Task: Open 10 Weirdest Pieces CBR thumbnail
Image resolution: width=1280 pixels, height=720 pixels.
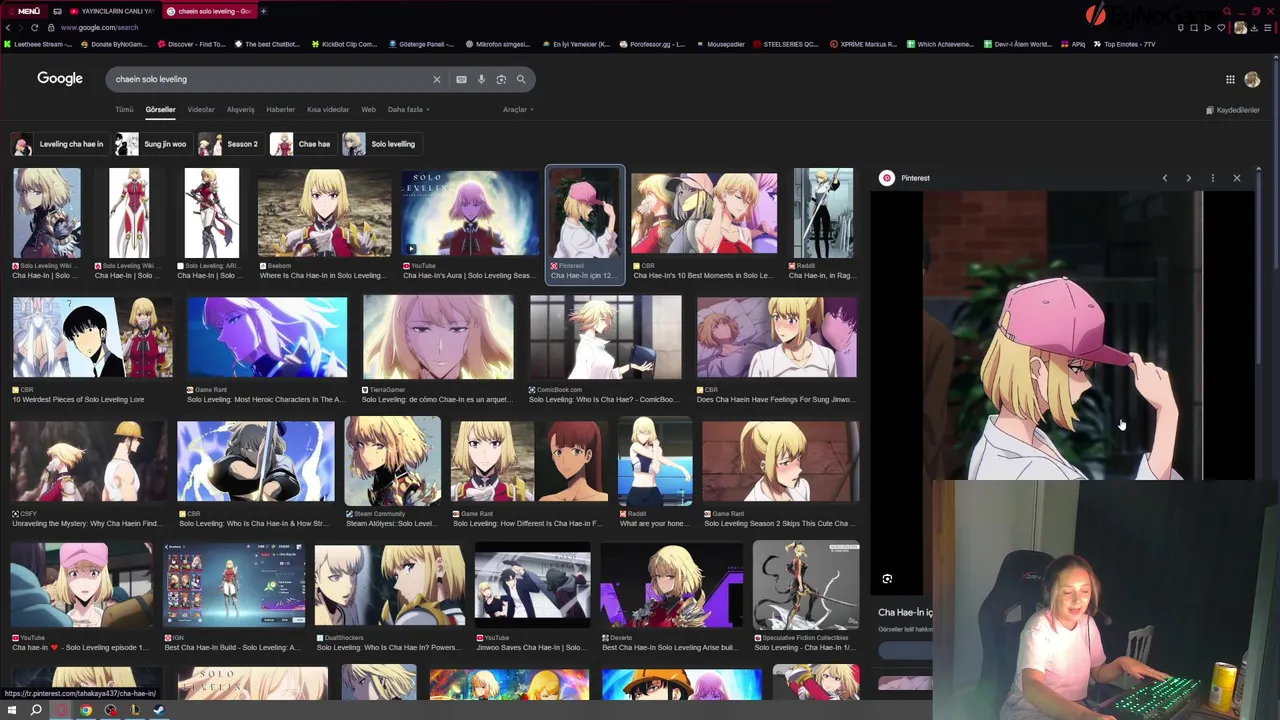Action: coord(92,338)
